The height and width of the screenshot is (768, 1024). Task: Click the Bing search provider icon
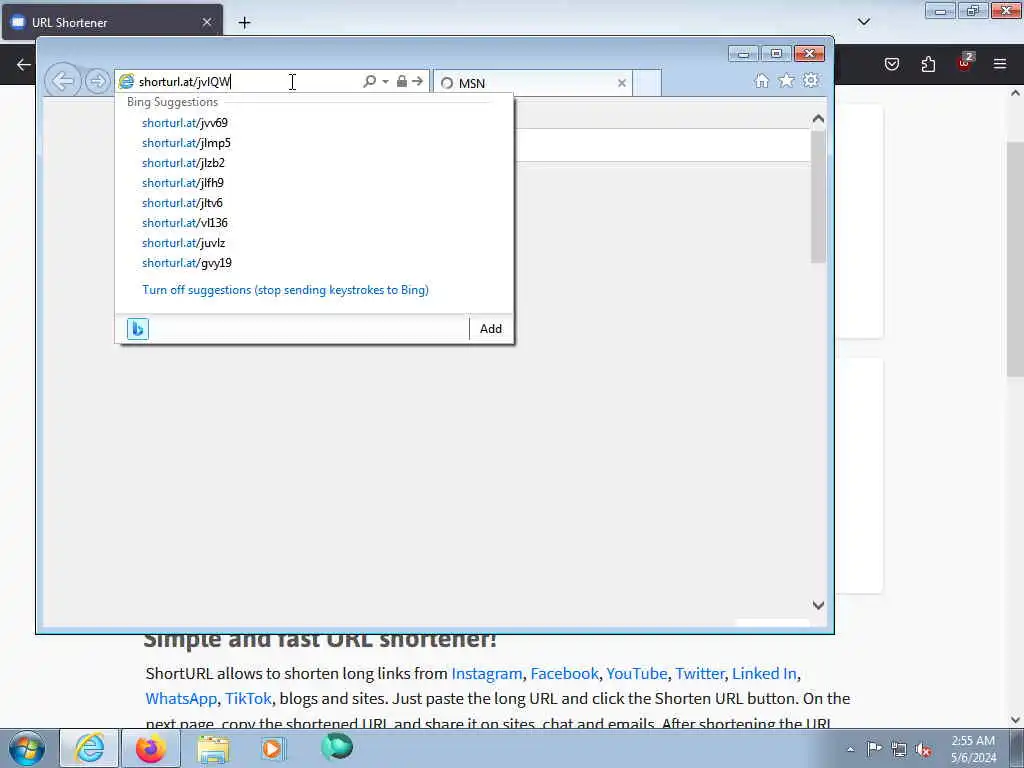coord(138,328)
